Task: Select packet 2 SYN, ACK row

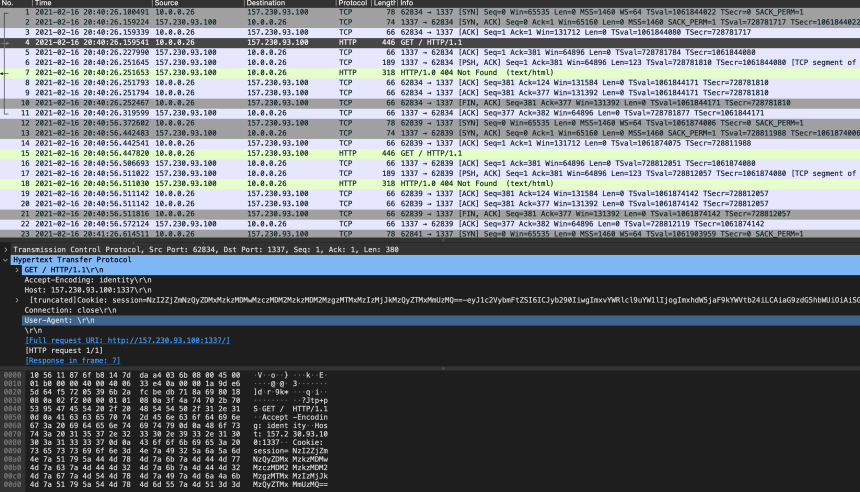Action: coord(430,22)
